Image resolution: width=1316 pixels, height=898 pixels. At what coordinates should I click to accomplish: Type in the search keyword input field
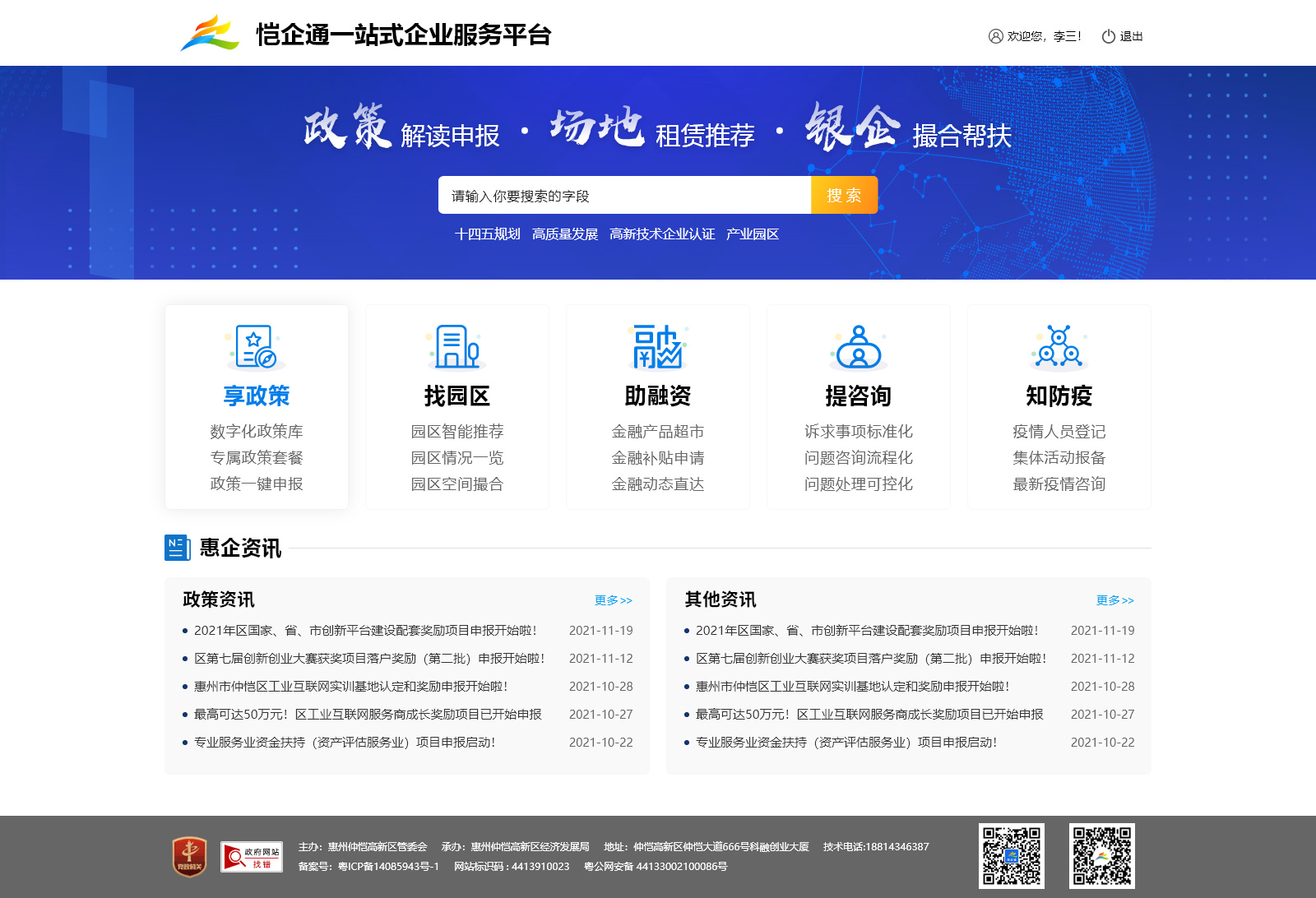[623, 196]
